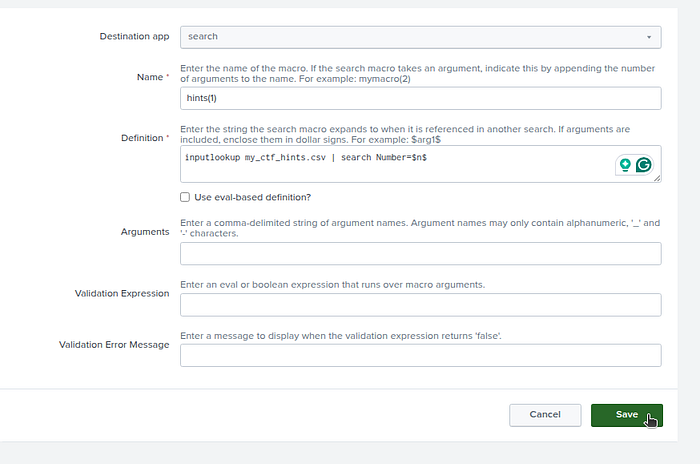Click the 'Validation Expression' field label
Image resolution: width=700 pixels, height=464 pixels.
pyautogui.click(x=122, y=293)
